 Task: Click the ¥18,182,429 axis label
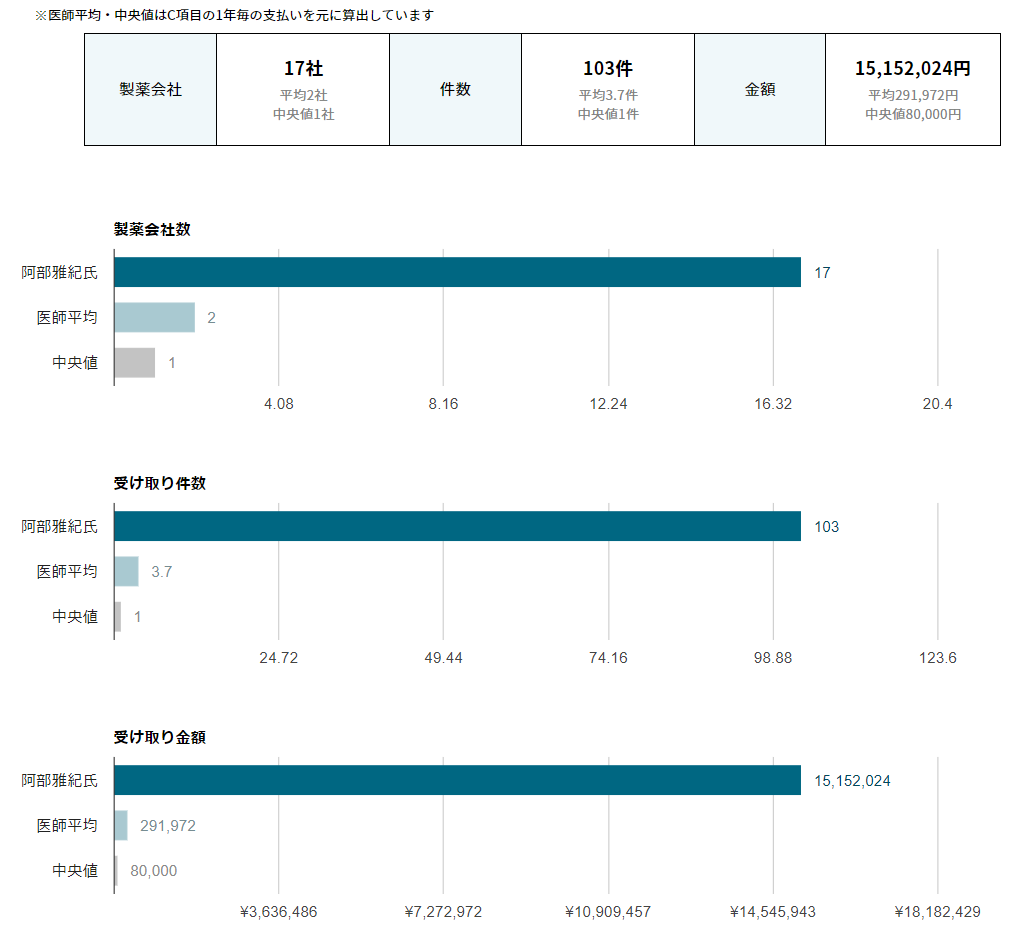pyautogui.click(x=937, y=912)
